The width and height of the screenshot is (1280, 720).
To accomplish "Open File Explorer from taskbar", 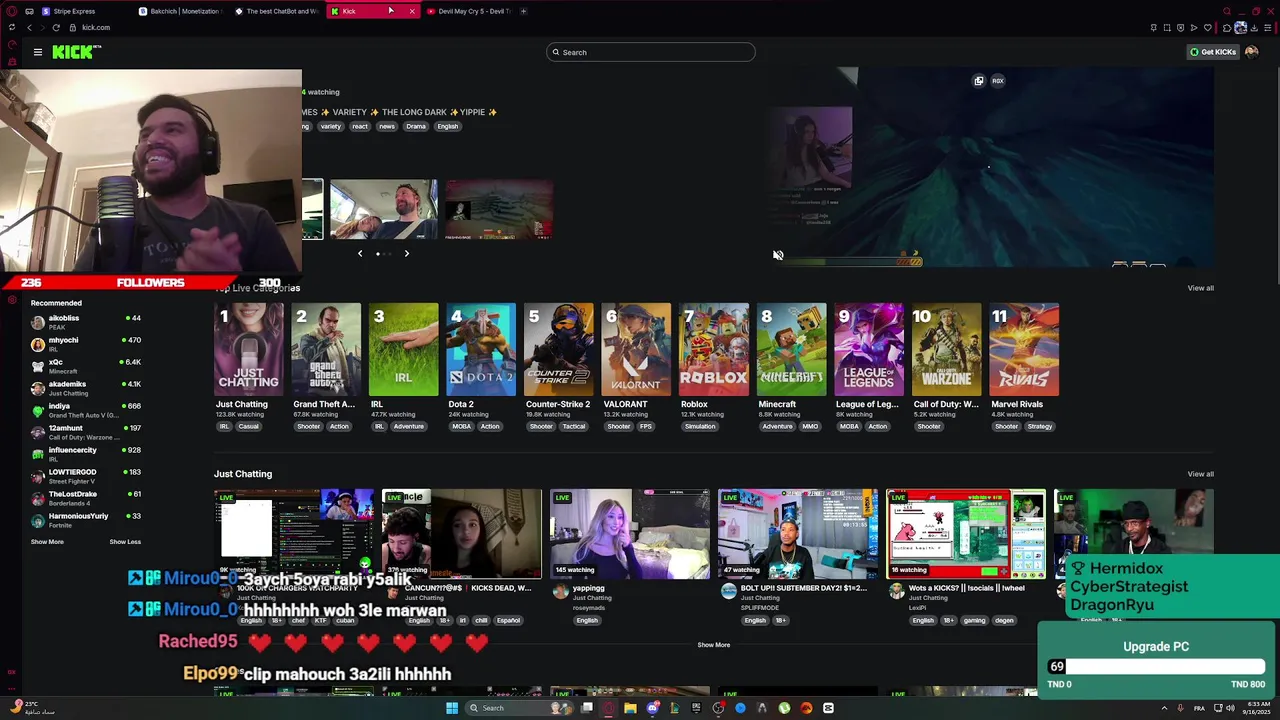I will 630,708.
